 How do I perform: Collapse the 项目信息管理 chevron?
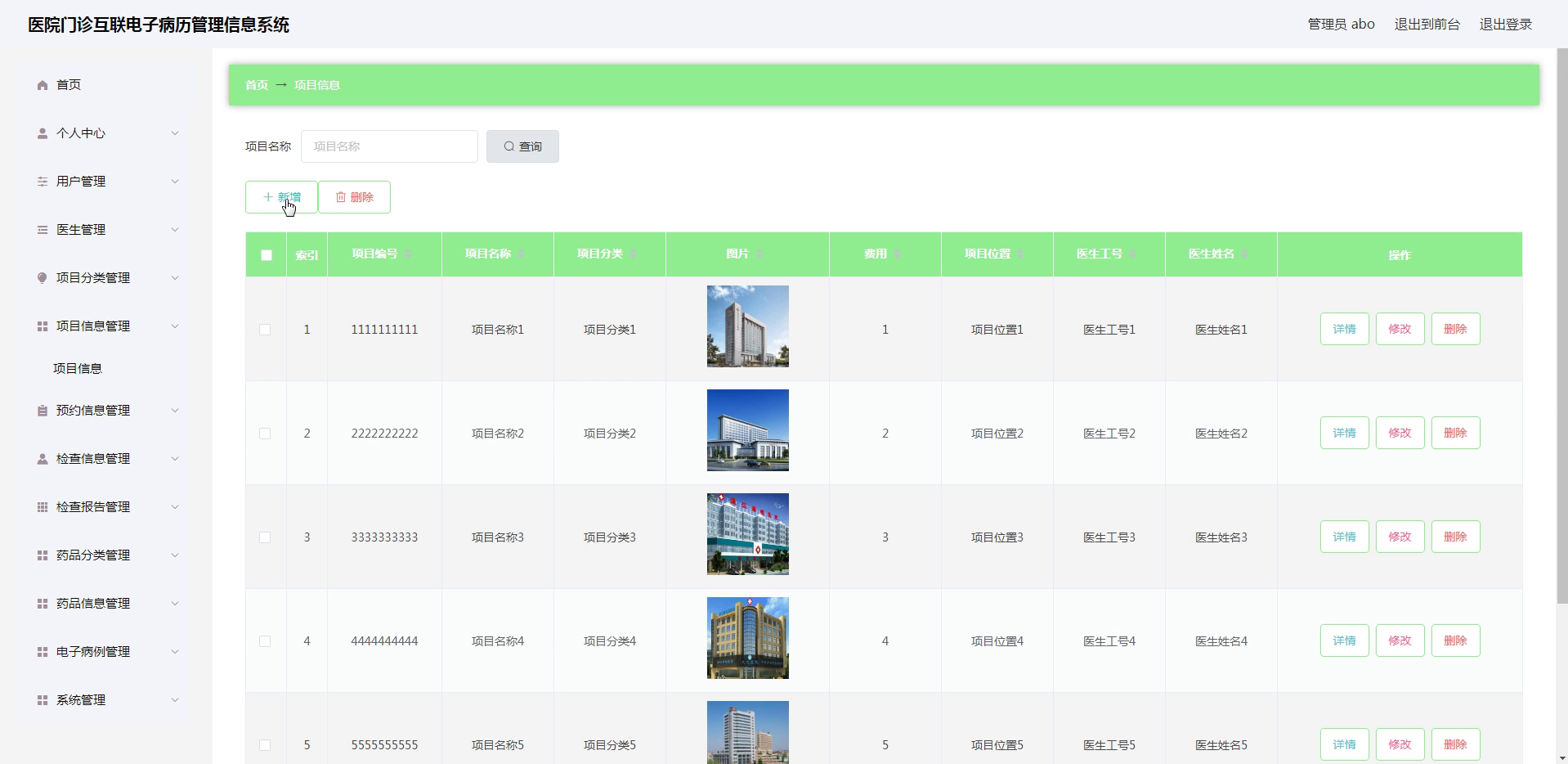(174, 326)
